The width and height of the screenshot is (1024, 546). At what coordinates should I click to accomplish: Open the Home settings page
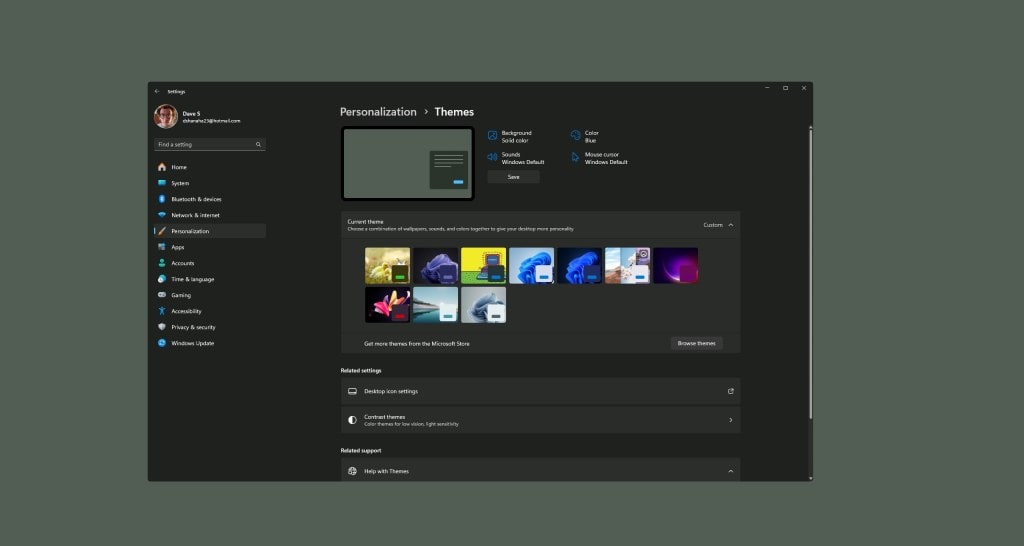210,167
